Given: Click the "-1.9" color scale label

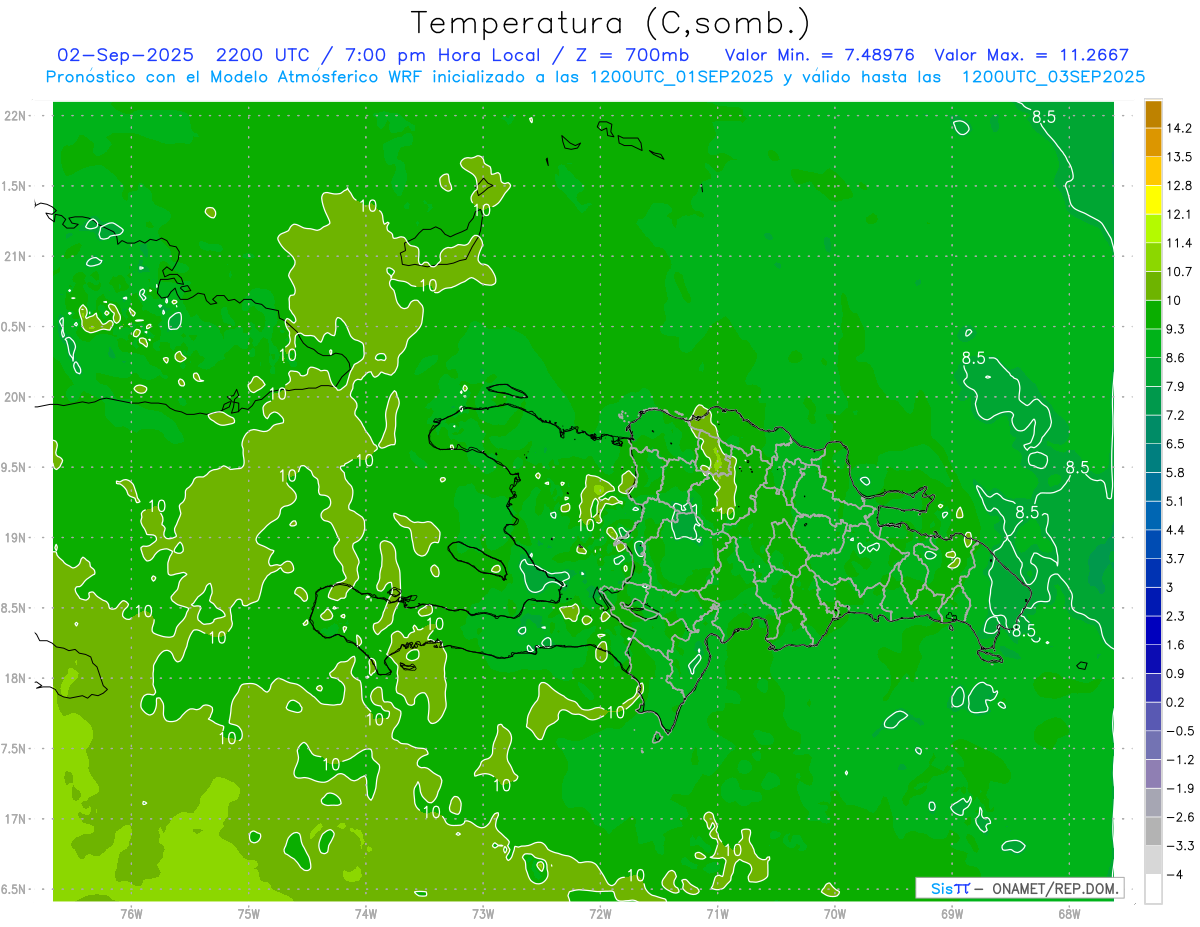Looking at the screenshot, I should click(1180, 789).
